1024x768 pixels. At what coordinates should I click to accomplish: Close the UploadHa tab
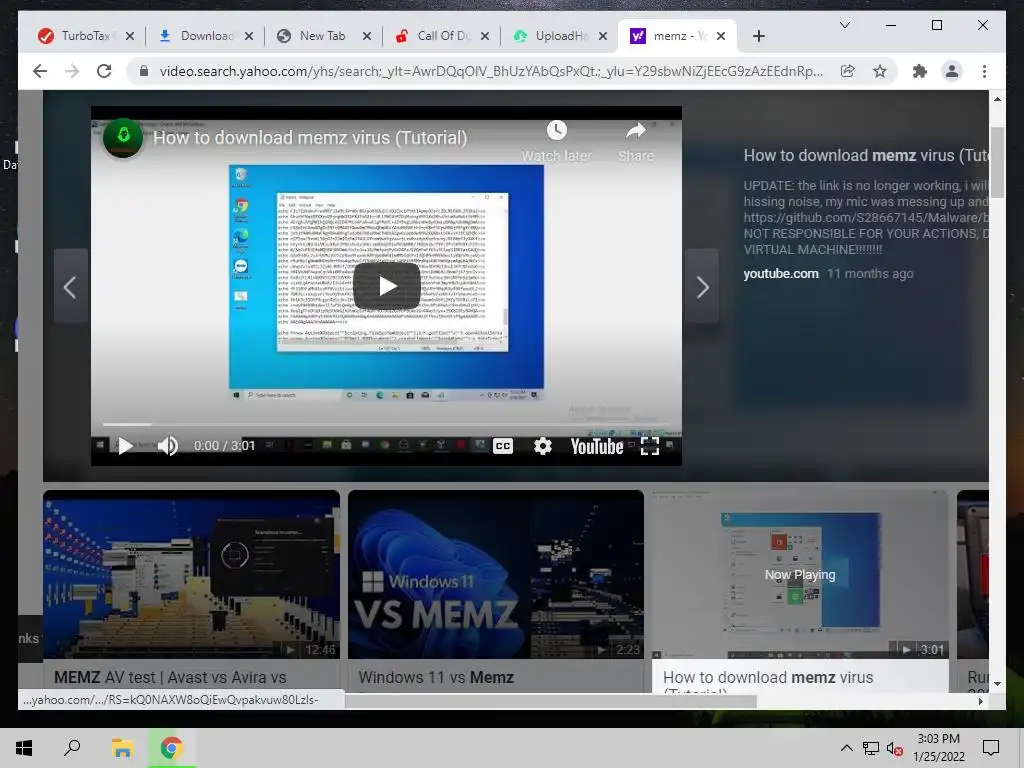pos(603,37)
